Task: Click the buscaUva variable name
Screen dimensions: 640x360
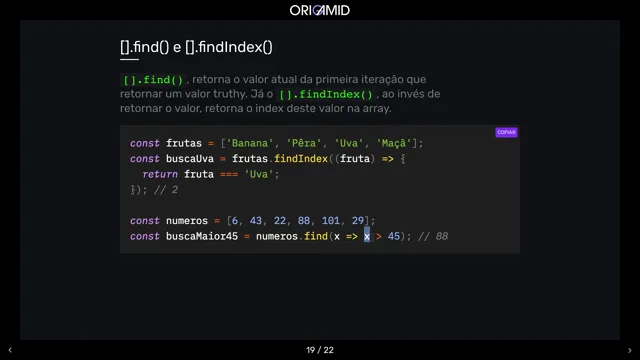Action: click(x=189, y=159)
